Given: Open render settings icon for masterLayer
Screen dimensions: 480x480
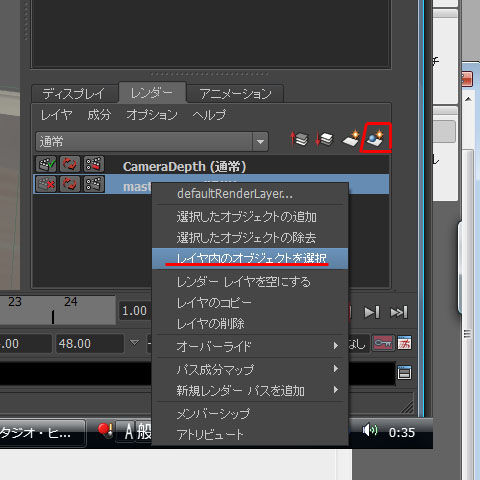Looking at the screenshot, I should click(94, 184).
